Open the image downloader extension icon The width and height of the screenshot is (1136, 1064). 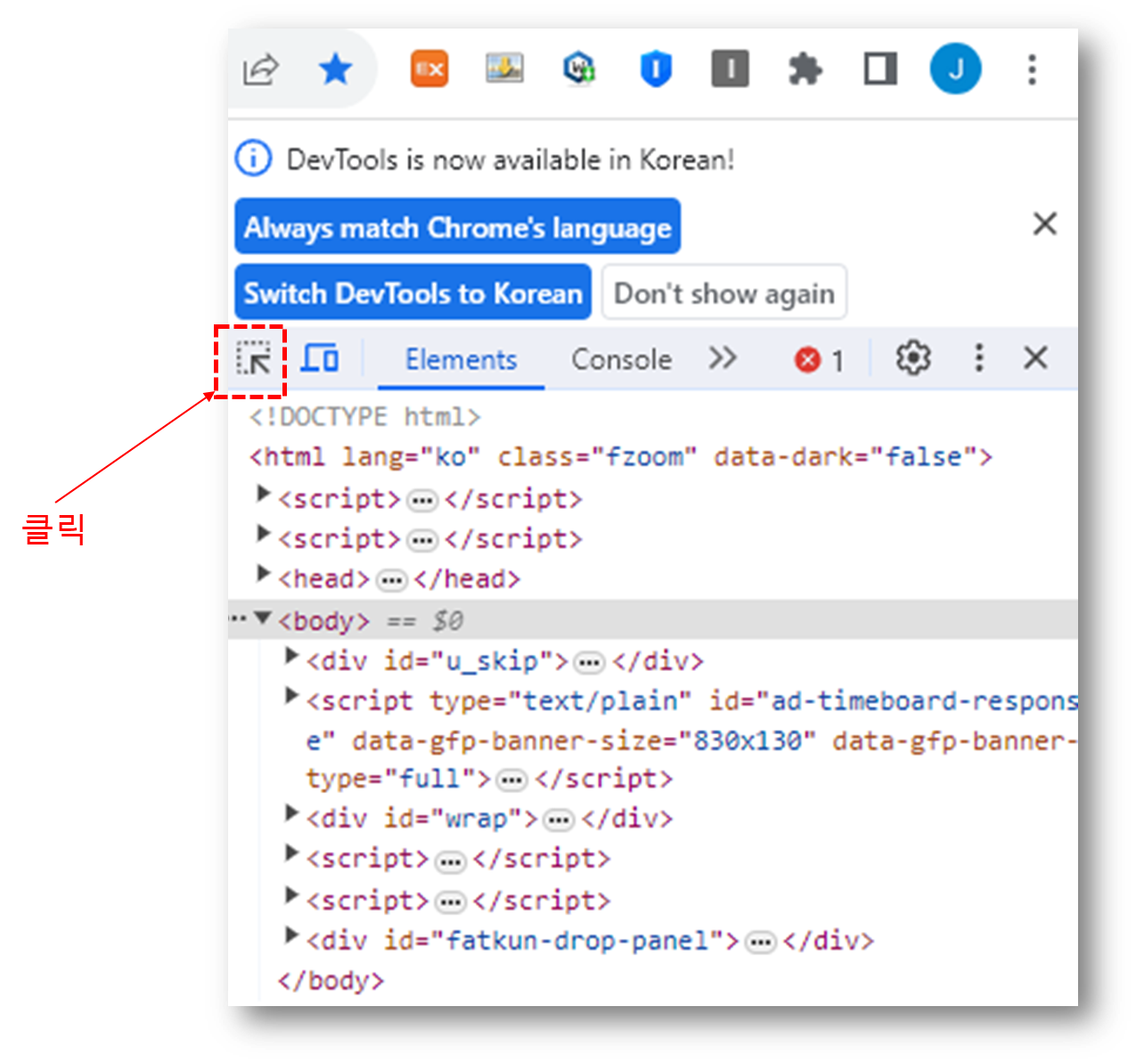pos(504,68)
